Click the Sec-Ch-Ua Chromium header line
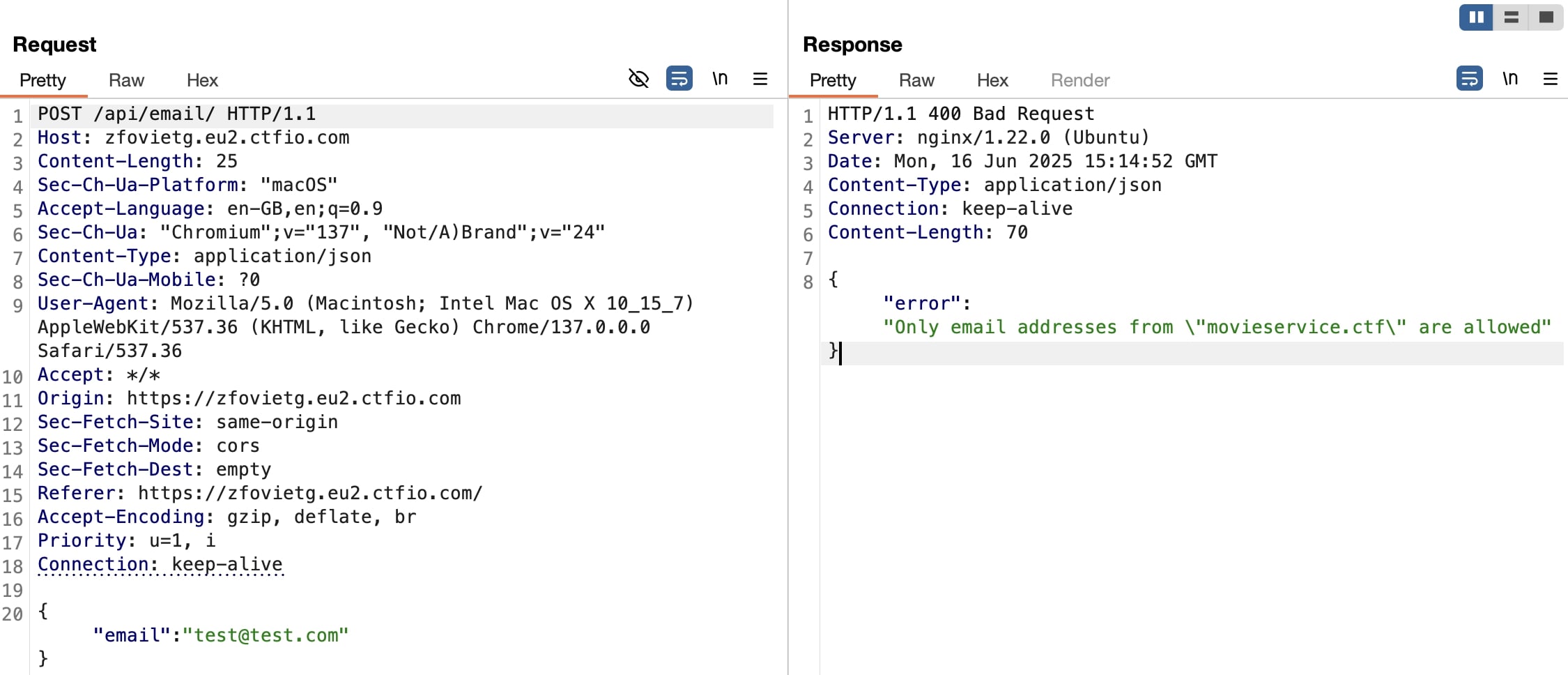The width and height of the screenshot is (1568, 675). click(x=321, y=232)
